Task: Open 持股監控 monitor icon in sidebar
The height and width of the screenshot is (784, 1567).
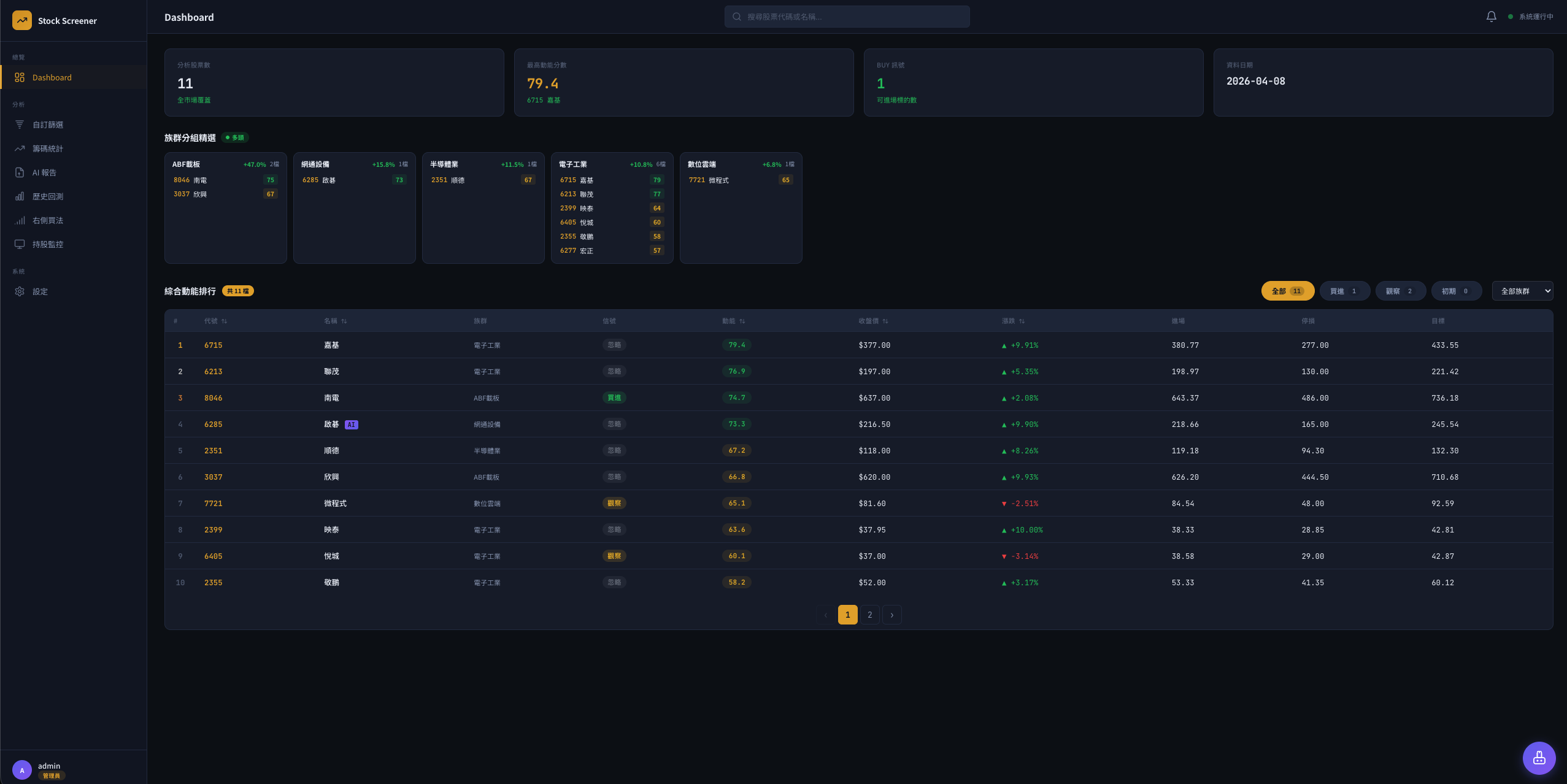Action: click(x=20, y=244)
